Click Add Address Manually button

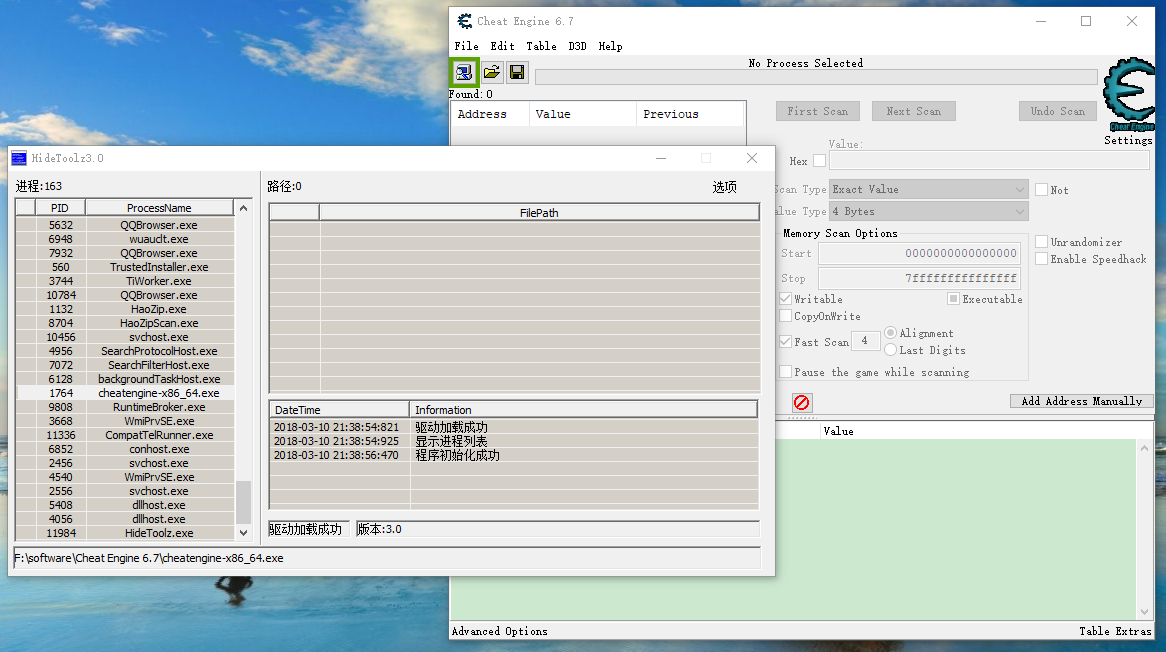pyautogui.click(x=1081, y=401)
